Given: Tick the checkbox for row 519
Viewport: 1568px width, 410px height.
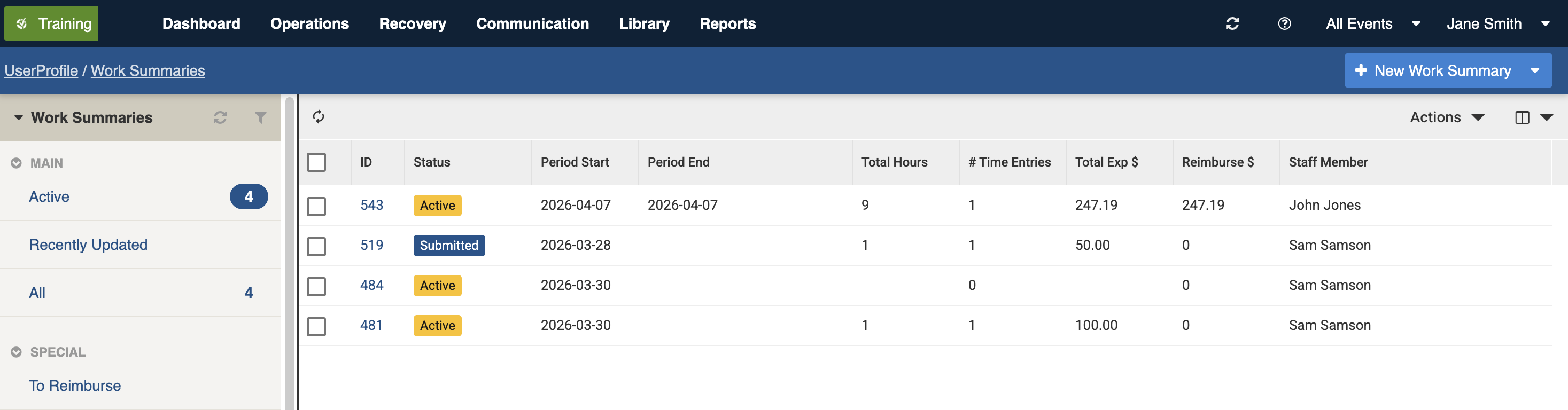Looking at the screenshot, I should (316, 246).
